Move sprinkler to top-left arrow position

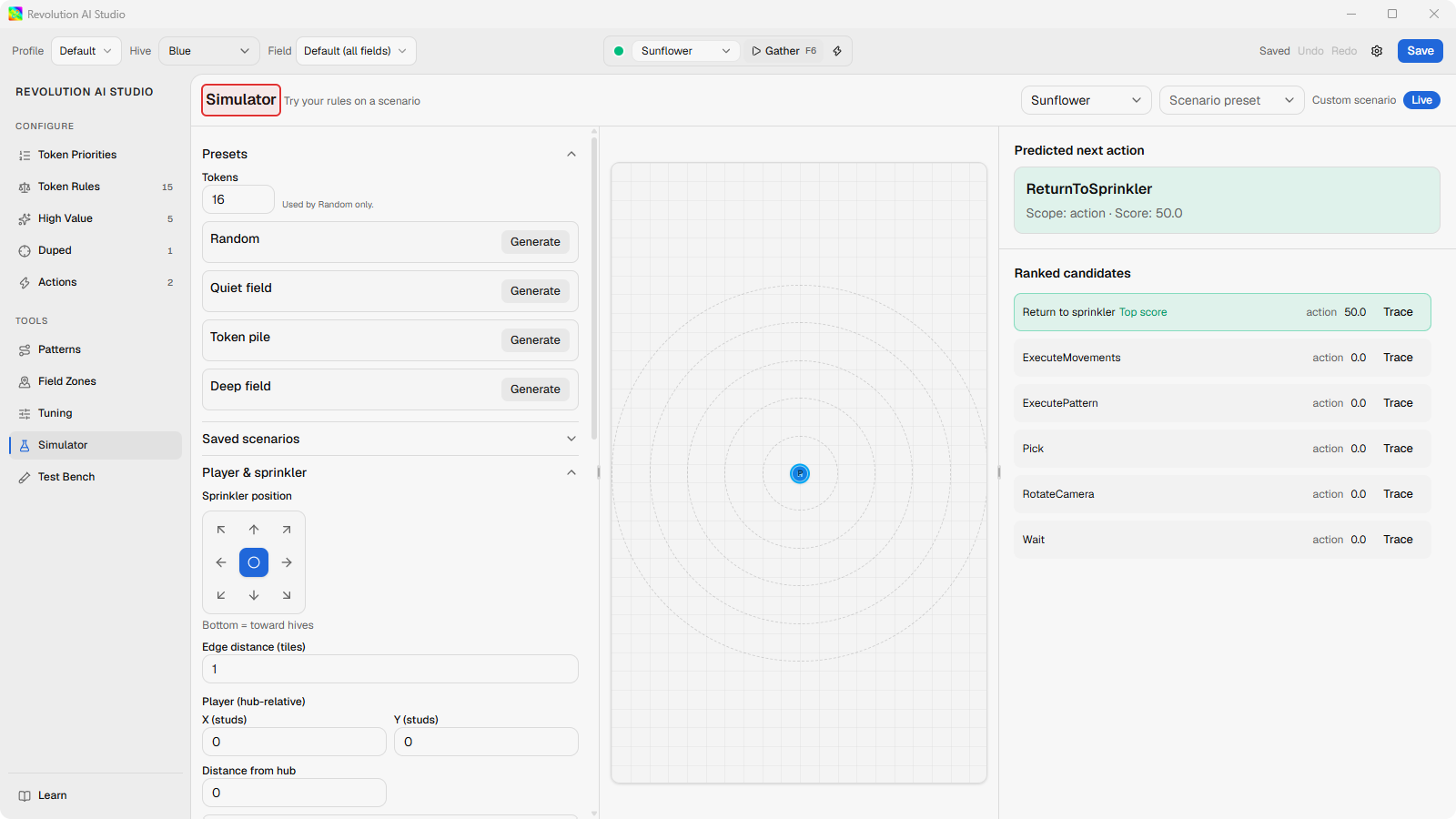(221, 530)
